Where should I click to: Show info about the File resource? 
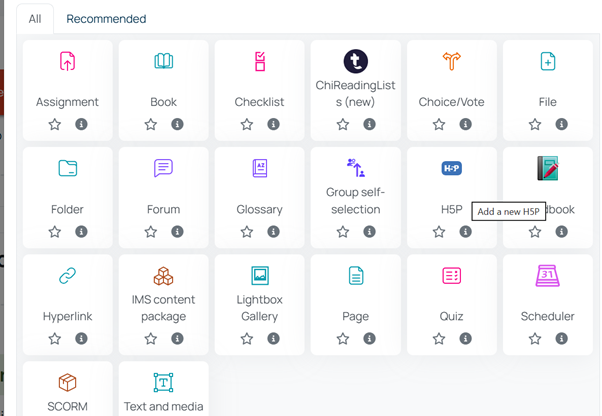561,125
